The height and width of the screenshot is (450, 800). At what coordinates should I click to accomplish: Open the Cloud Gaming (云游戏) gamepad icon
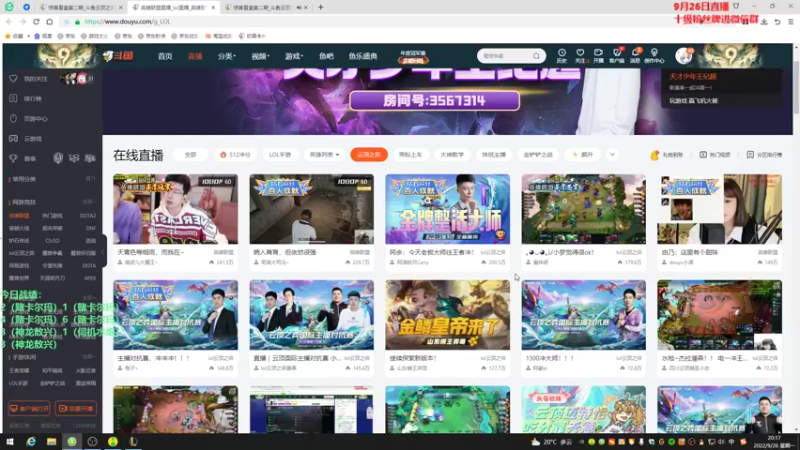[x=13, y=138]
